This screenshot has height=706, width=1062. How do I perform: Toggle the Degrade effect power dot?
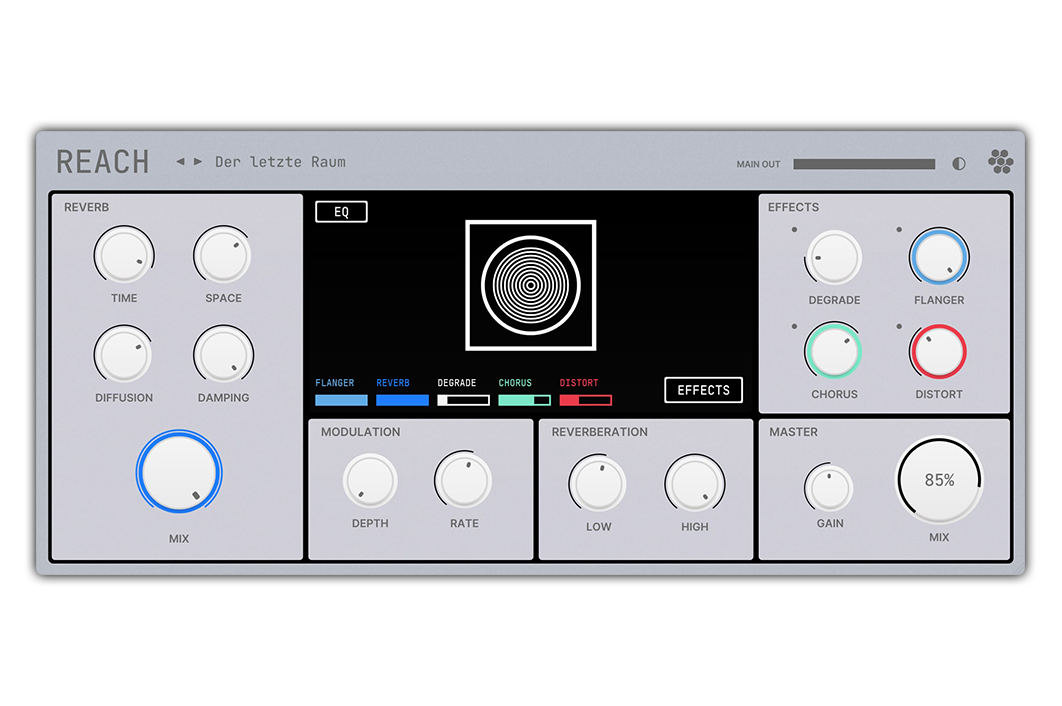coord(795,230)
